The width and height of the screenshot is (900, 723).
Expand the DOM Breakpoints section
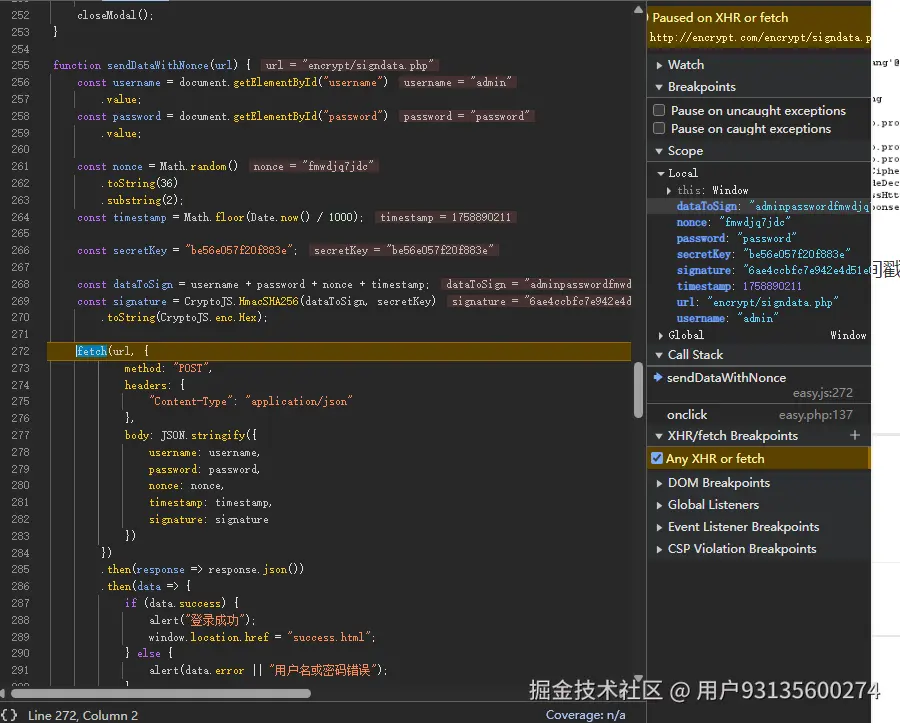[659, 484]
